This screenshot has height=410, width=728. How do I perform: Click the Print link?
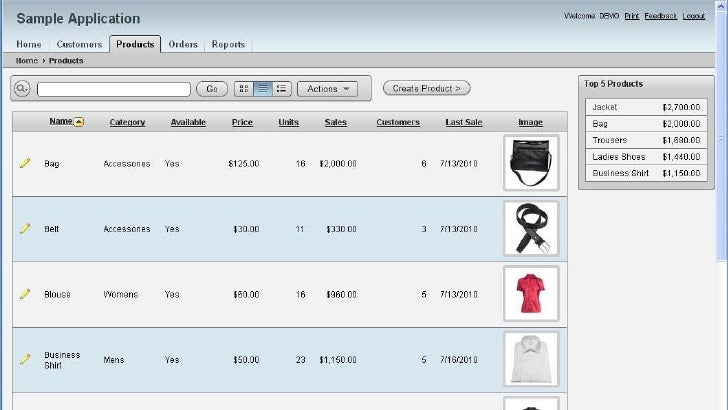[x=631, y=16]
